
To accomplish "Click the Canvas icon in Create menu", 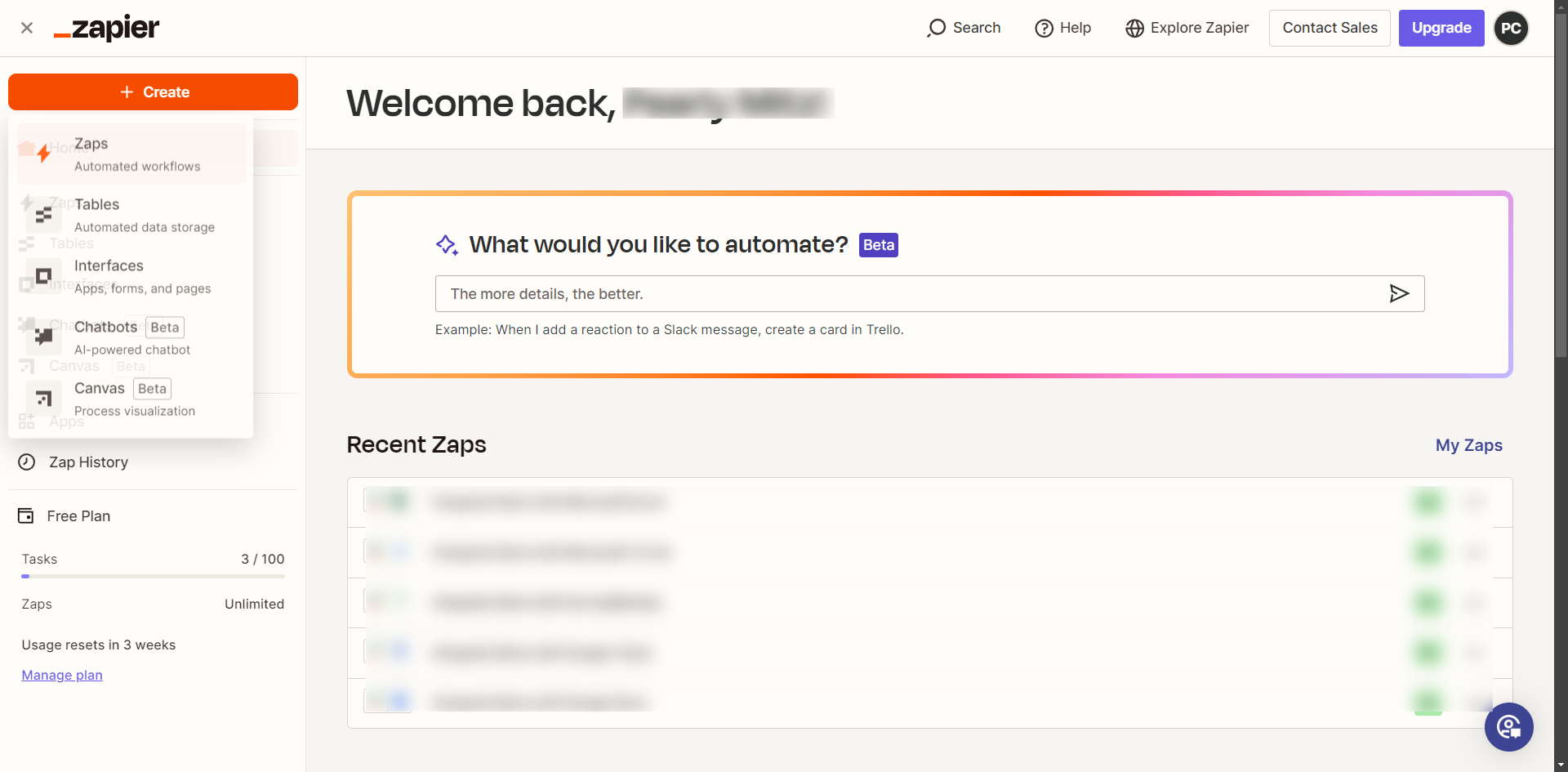I will [x=44, y=399].
